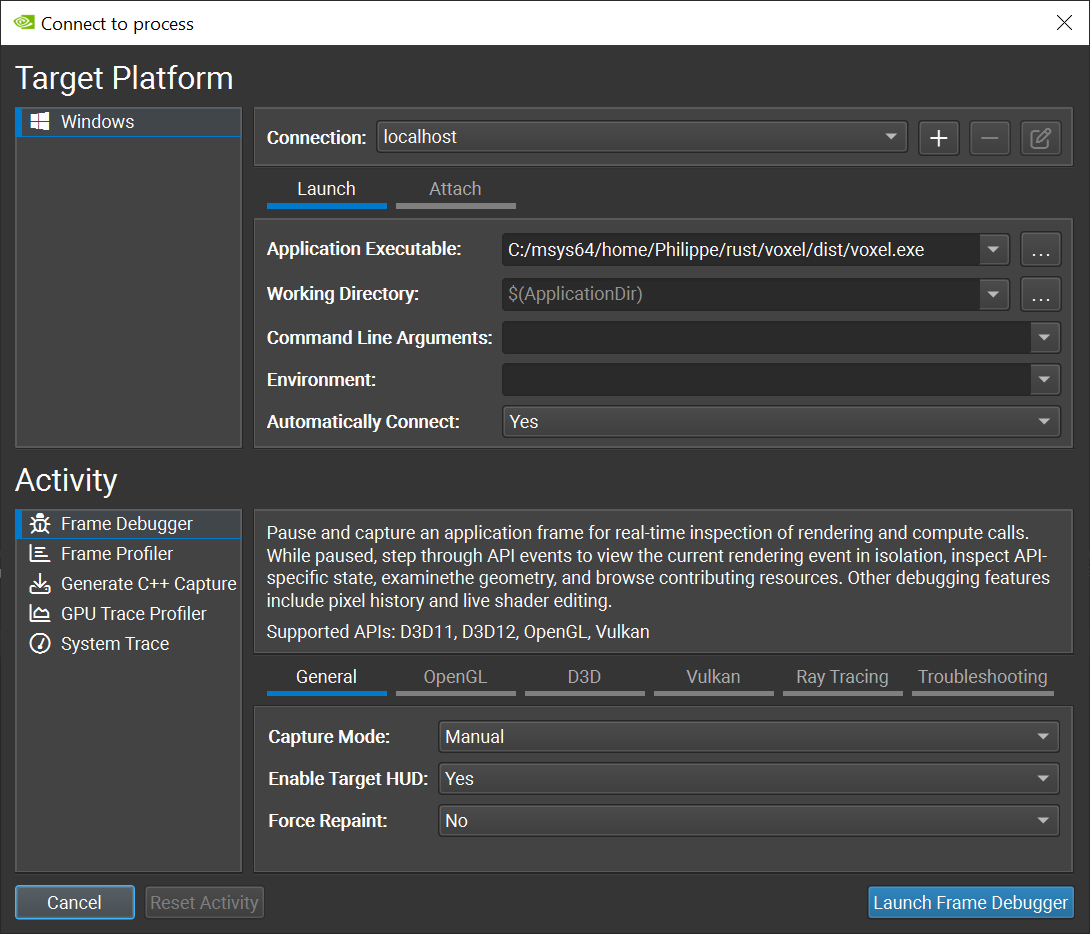This screenshot has height=934, width=1090.
Task: Browse for the working directory folder
Action: tap(1041, 294)
